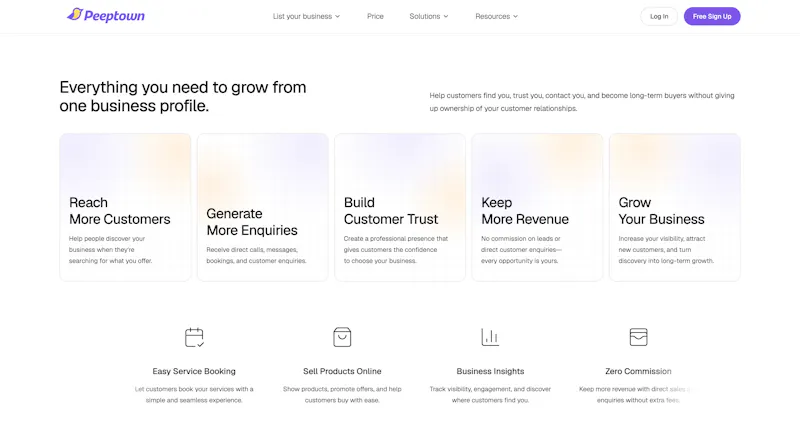Click 'Let customers book your services' description
Viewport: 800px width, 445px height.
tap(194, 394)
